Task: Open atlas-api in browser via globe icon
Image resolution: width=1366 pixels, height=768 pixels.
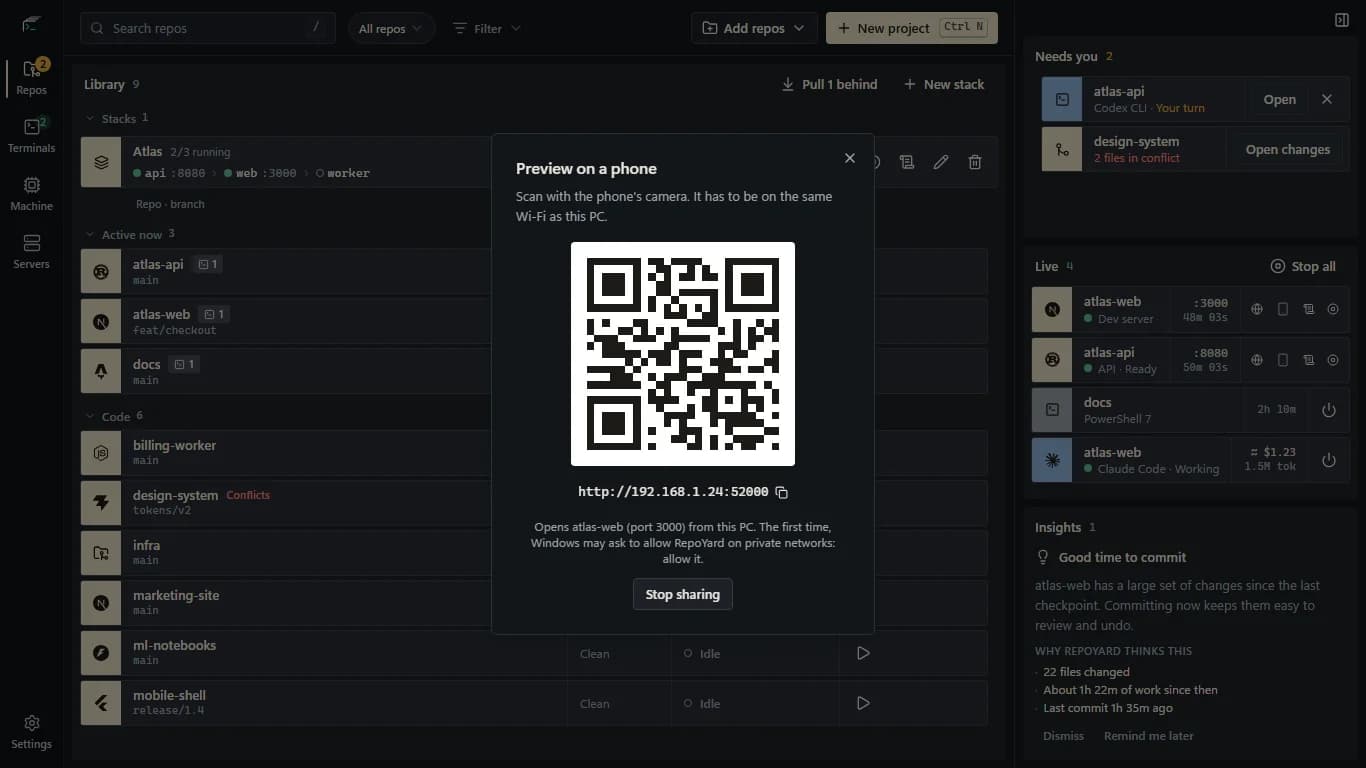Action: 1257,360
